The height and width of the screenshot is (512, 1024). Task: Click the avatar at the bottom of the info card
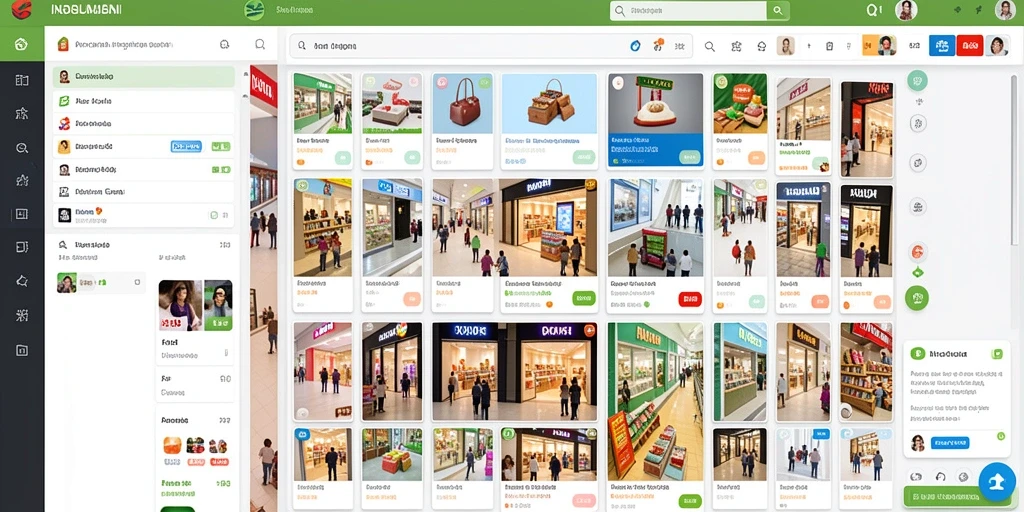(918, 442)
